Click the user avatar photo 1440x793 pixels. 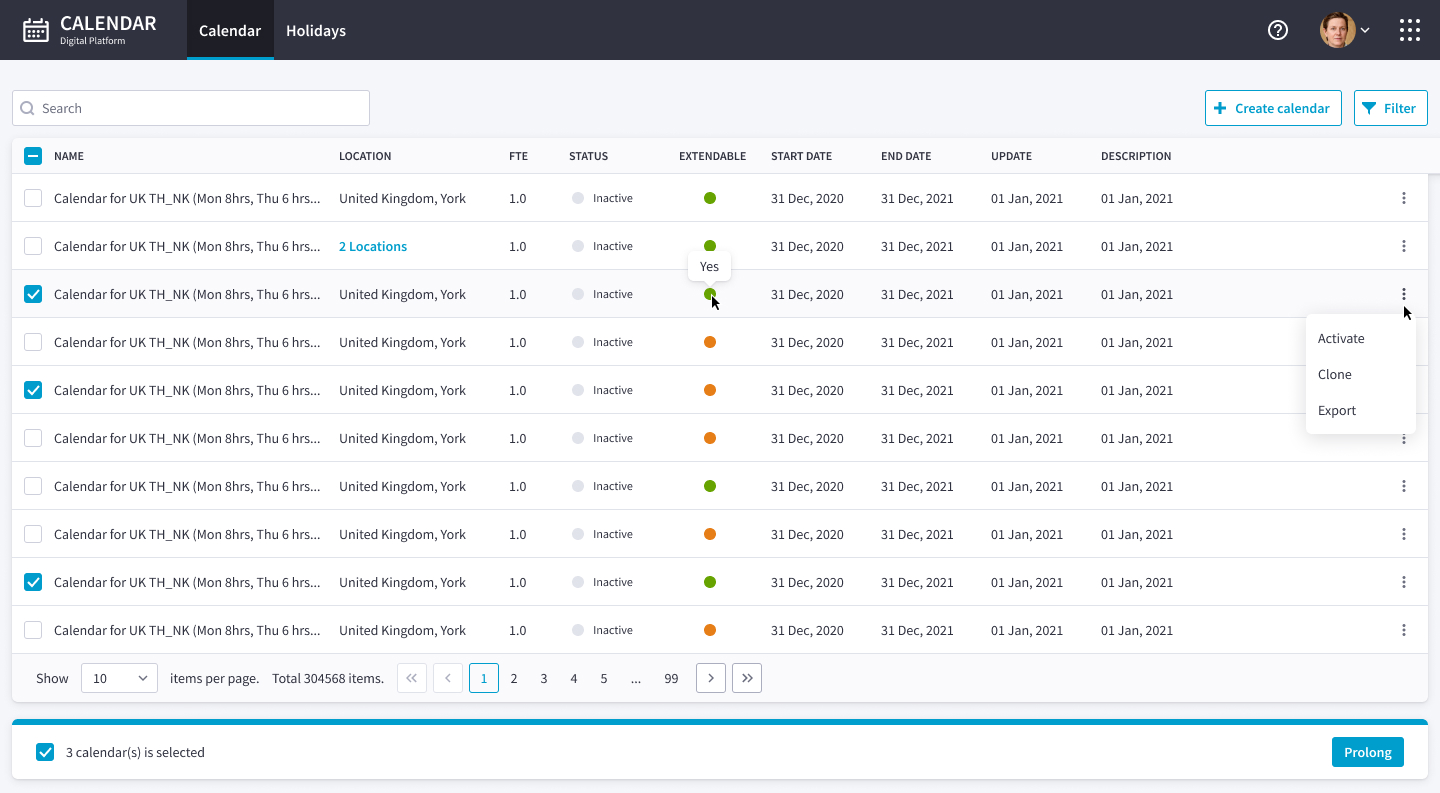[1337, 30]
